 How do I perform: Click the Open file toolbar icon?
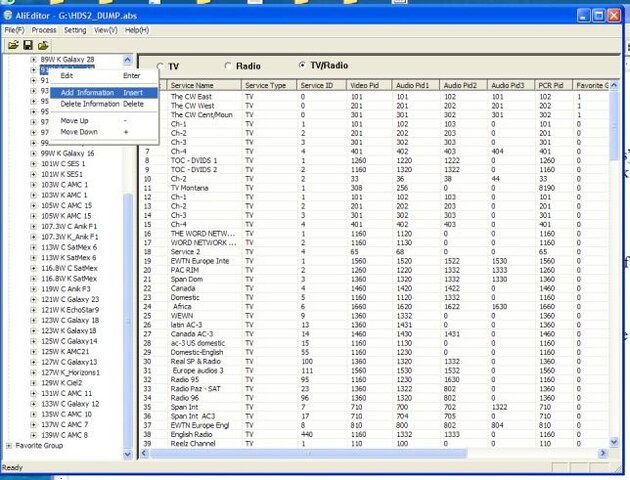[13, 45]
